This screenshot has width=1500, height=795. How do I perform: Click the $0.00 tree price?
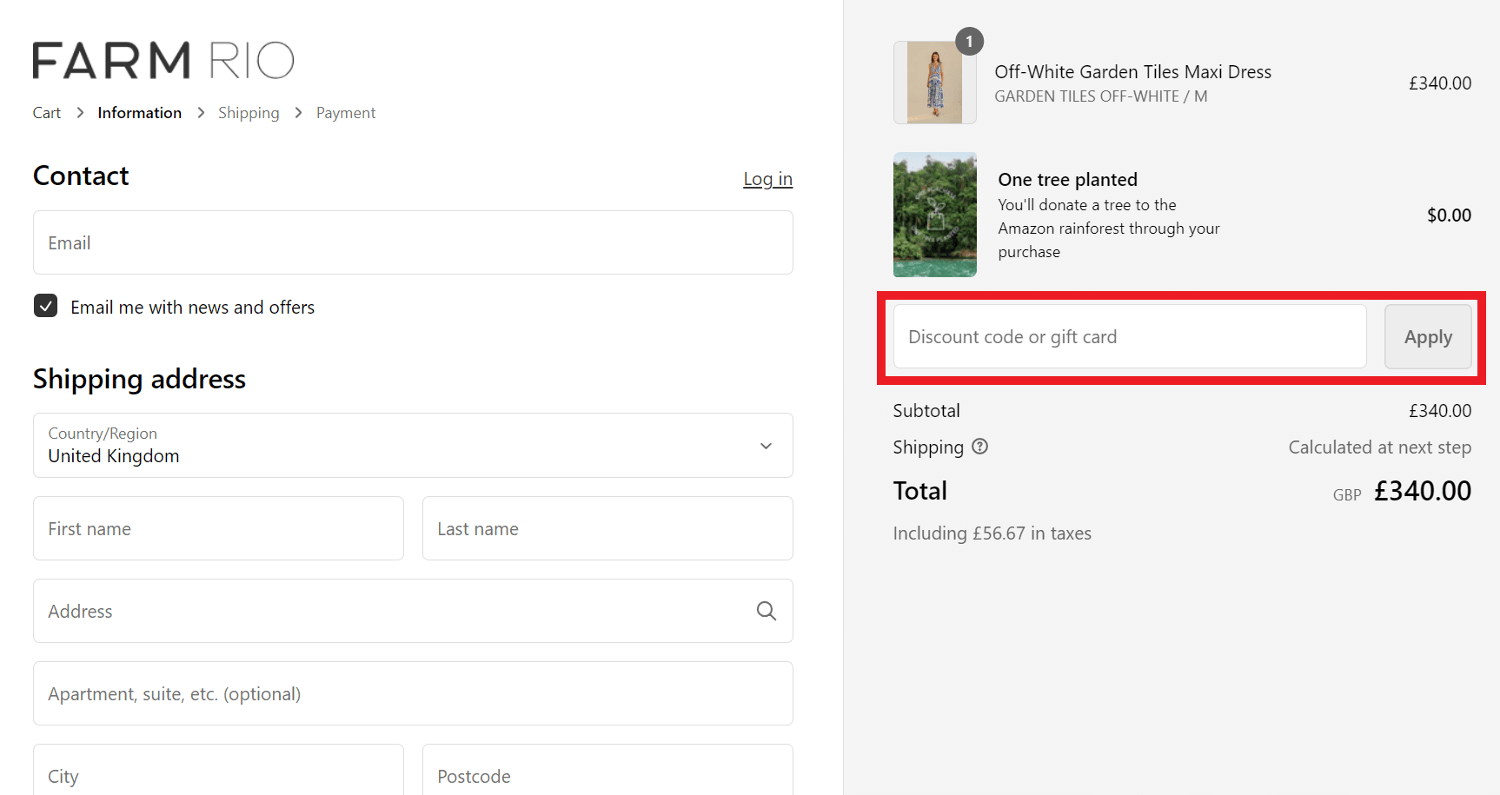(1449, 215)
